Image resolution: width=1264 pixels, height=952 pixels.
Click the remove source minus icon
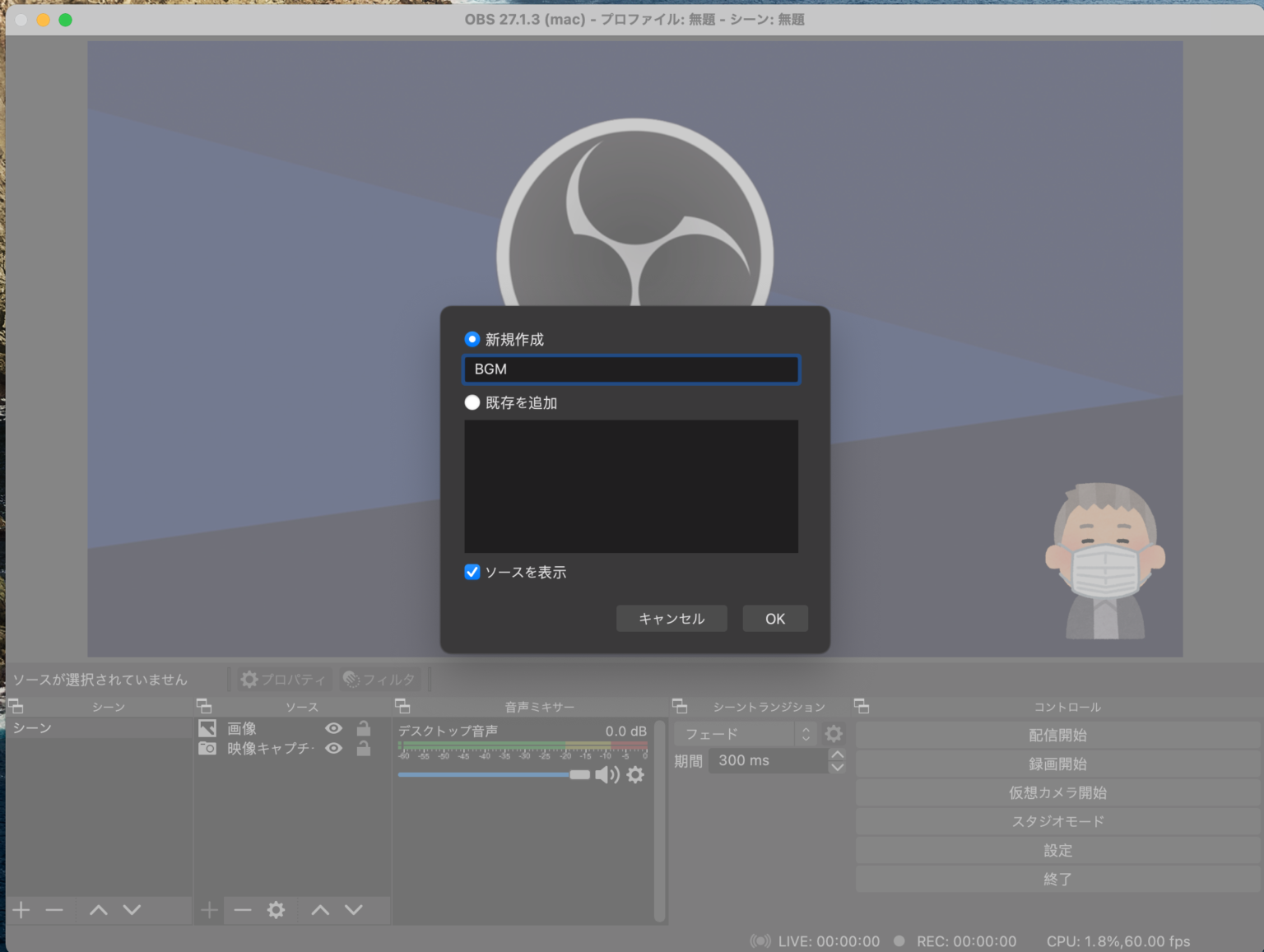tap(243, 909)
